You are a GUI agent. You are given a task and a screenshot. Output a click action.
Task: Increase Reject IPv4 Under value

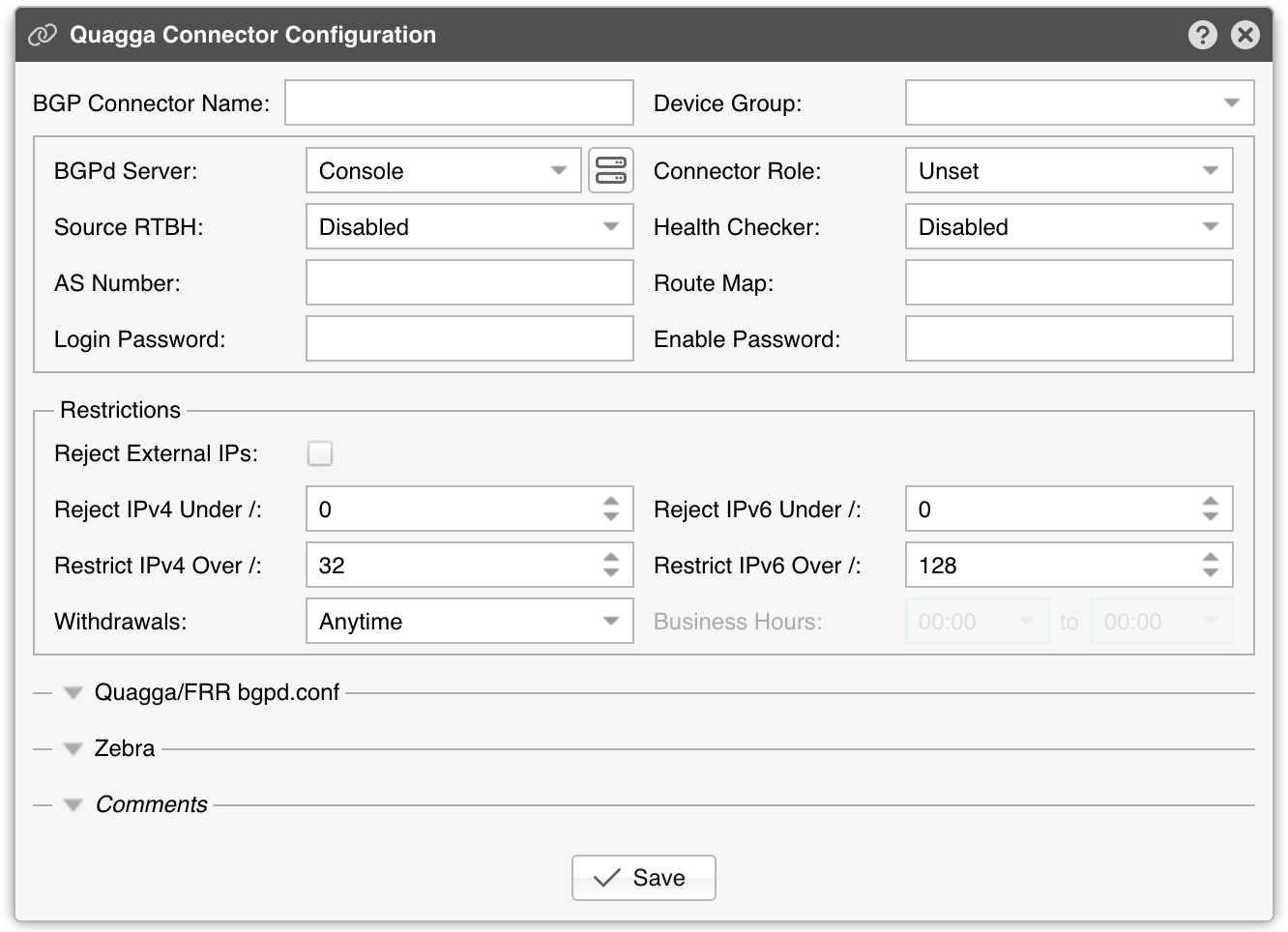tap(611, 501)
